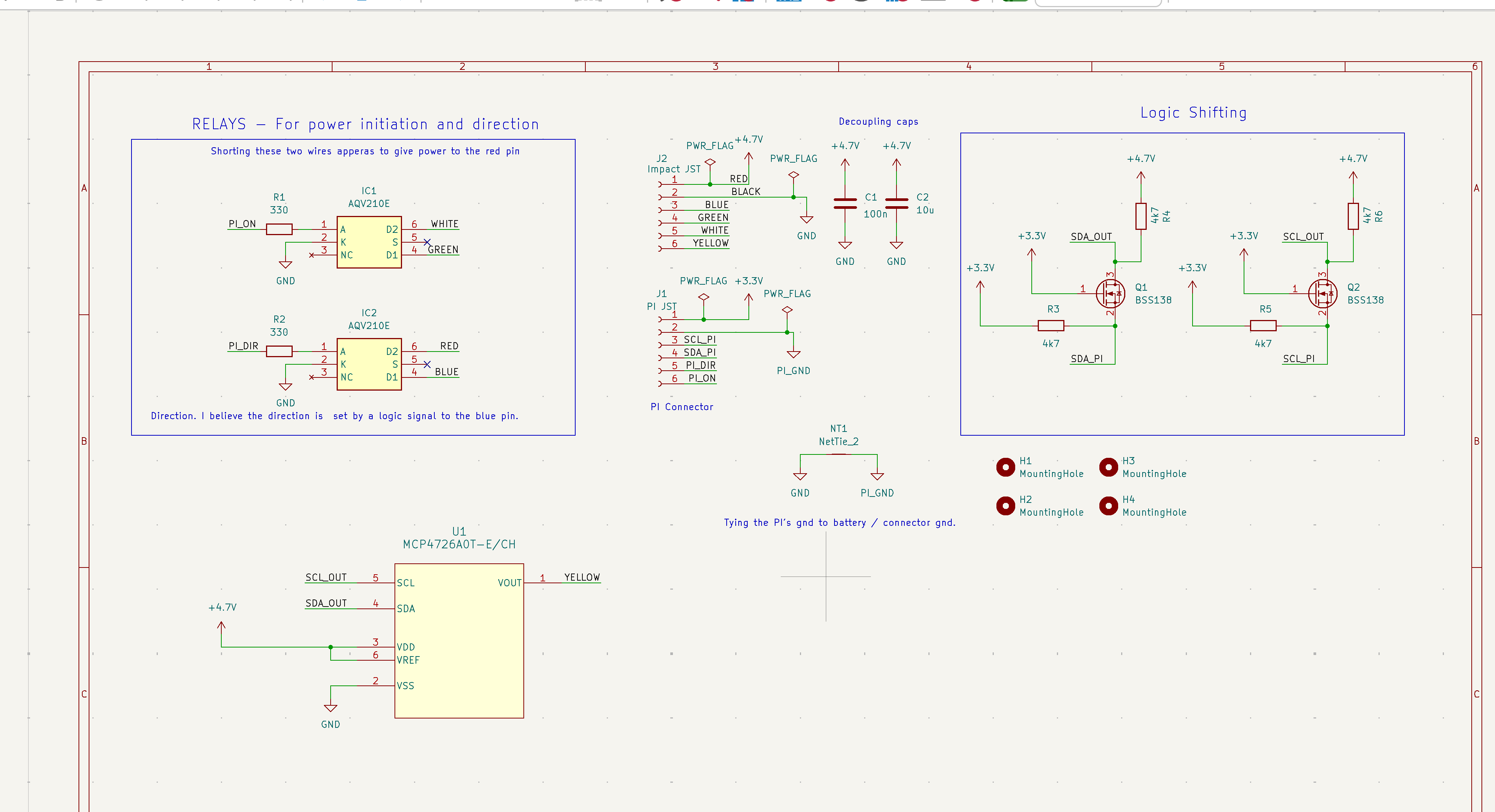Image resolution: width=1495 pixels, height=812 pixels.
Task: Select the 'Direction. I believe the direction' note
Action: pos(334,416)
